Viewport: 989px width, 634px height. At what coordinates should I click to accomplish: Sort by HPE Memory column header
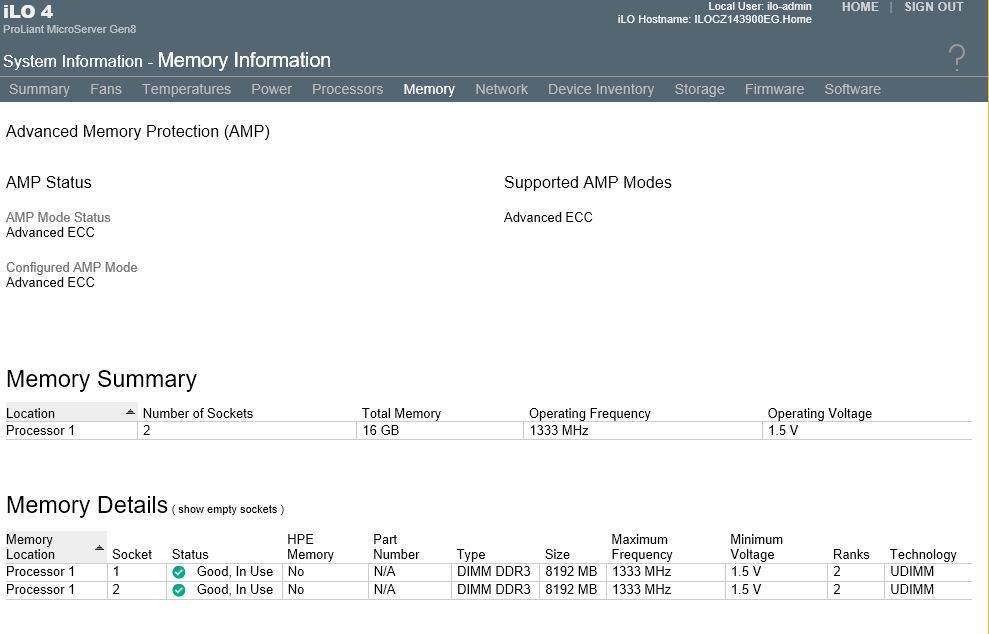click(310, 547)
